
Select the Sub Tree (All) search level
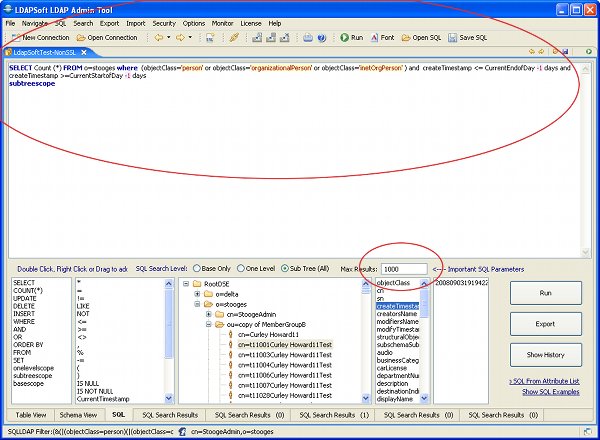pyautogui.click(x=286, y=269)
